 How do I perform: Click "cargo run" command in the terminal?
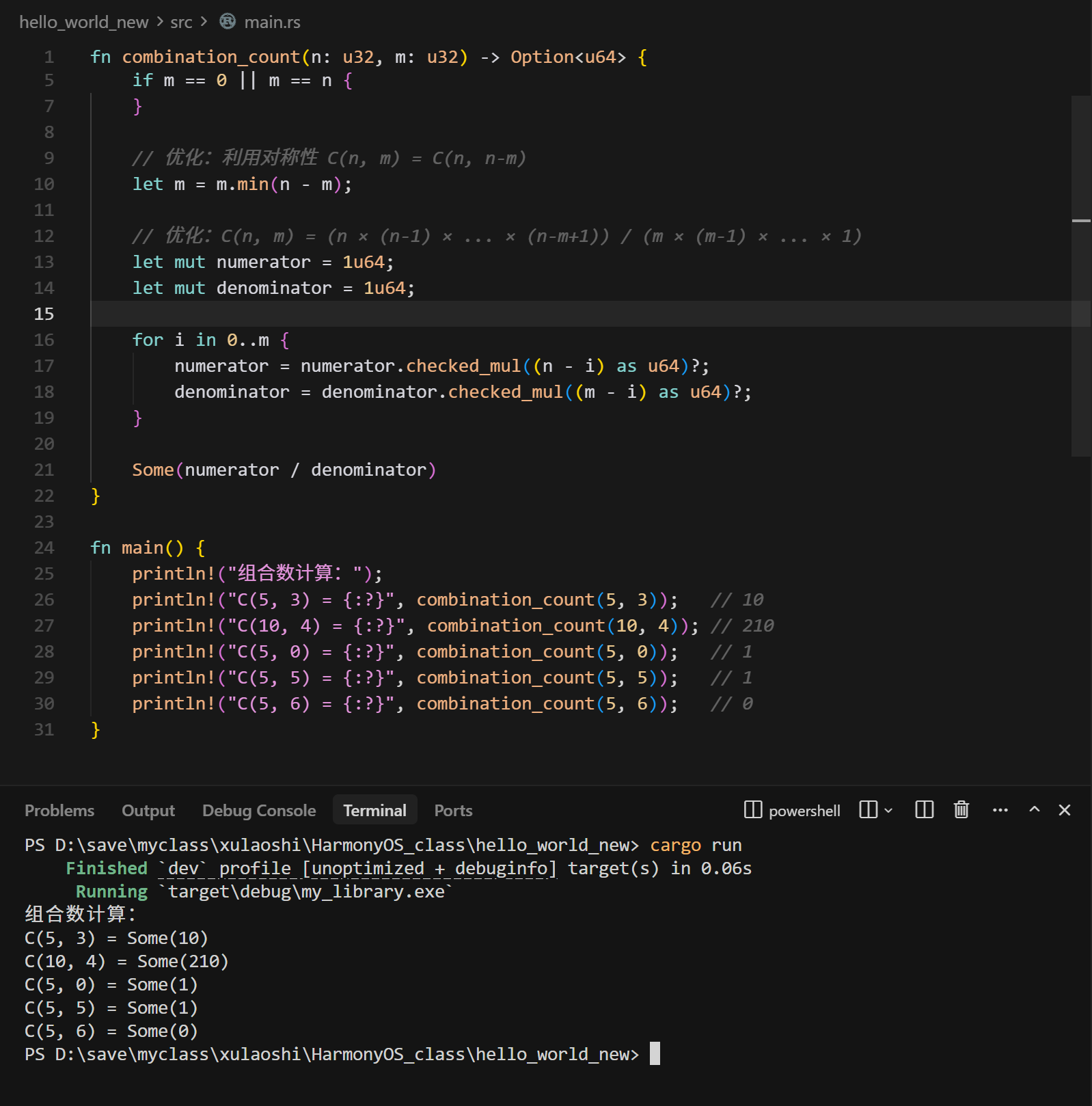696,846
